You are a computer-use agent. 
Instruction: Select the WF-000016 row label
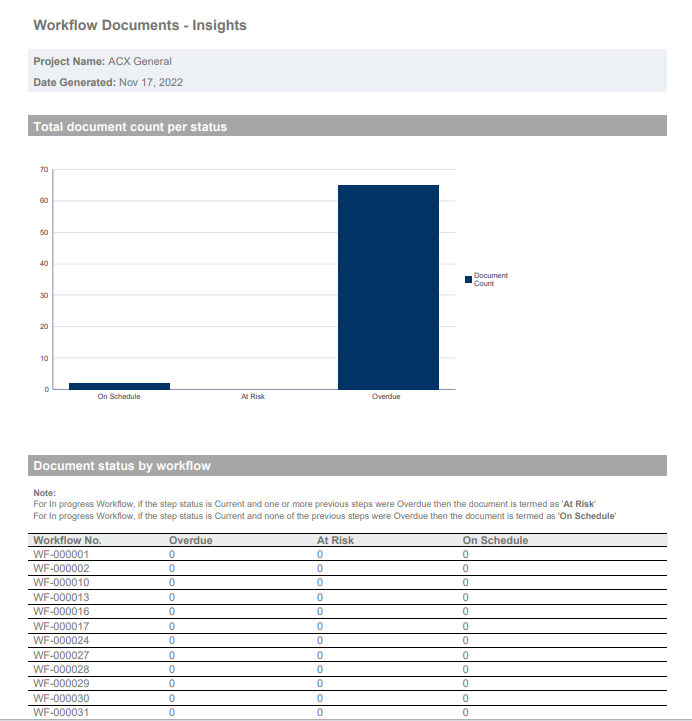(x=61, y=612)
